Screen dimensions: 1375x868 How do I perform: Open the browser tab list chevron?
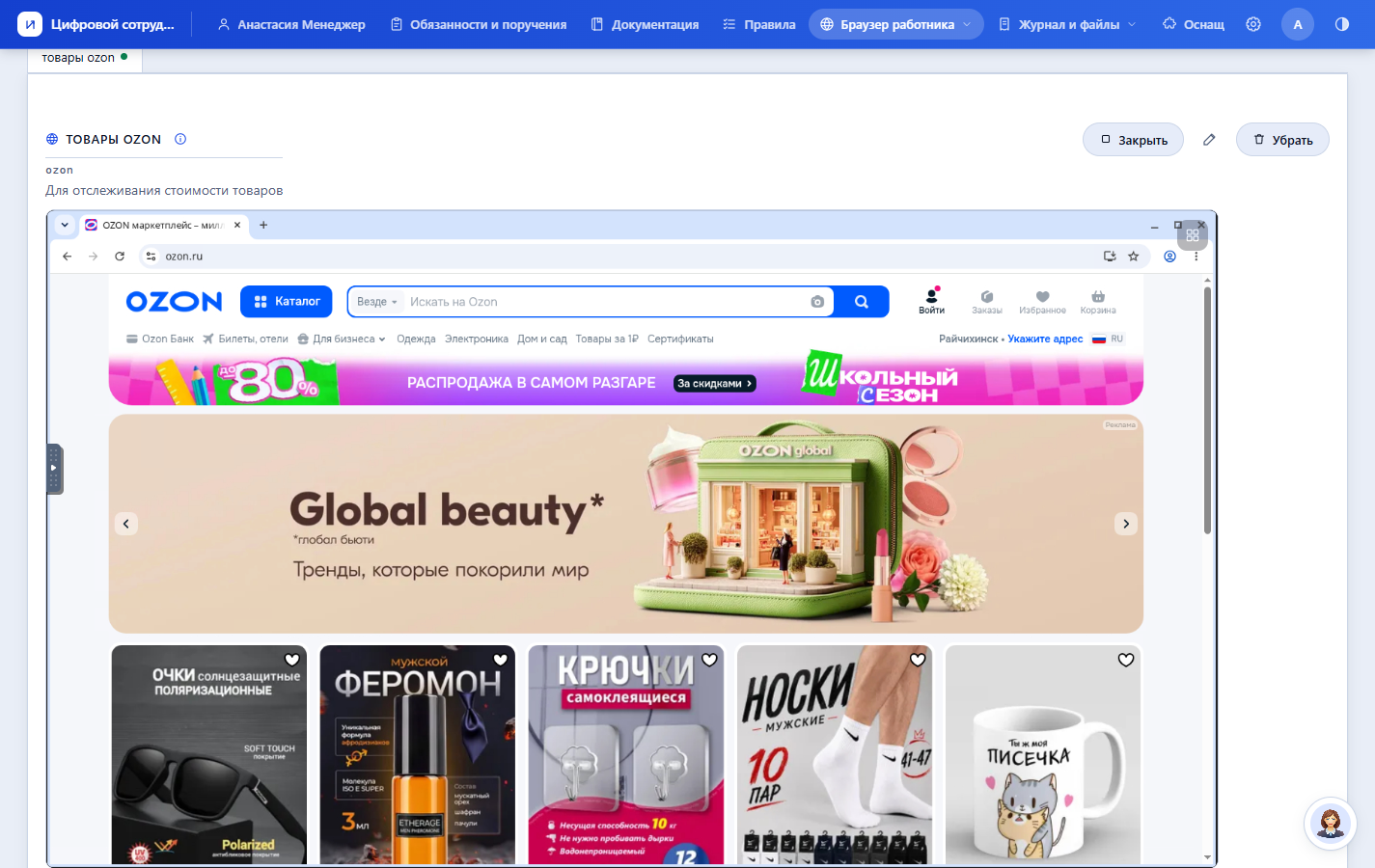[65, 225]
